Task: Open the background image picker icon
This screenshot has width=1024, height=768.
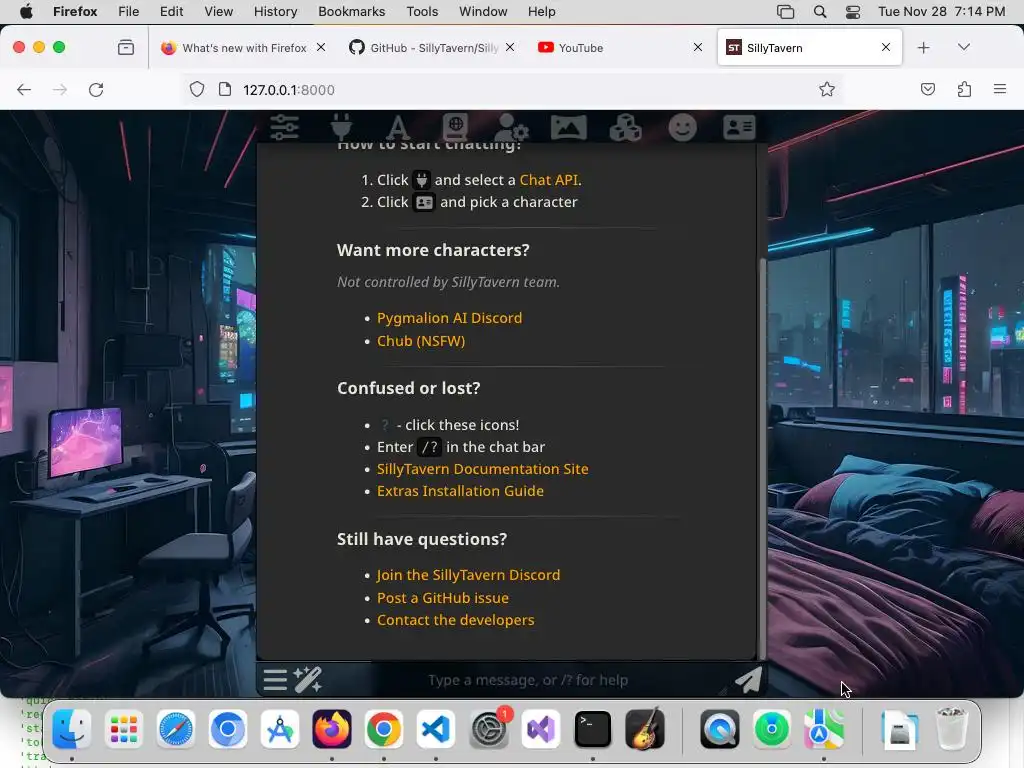Action: tap(569, 127)
